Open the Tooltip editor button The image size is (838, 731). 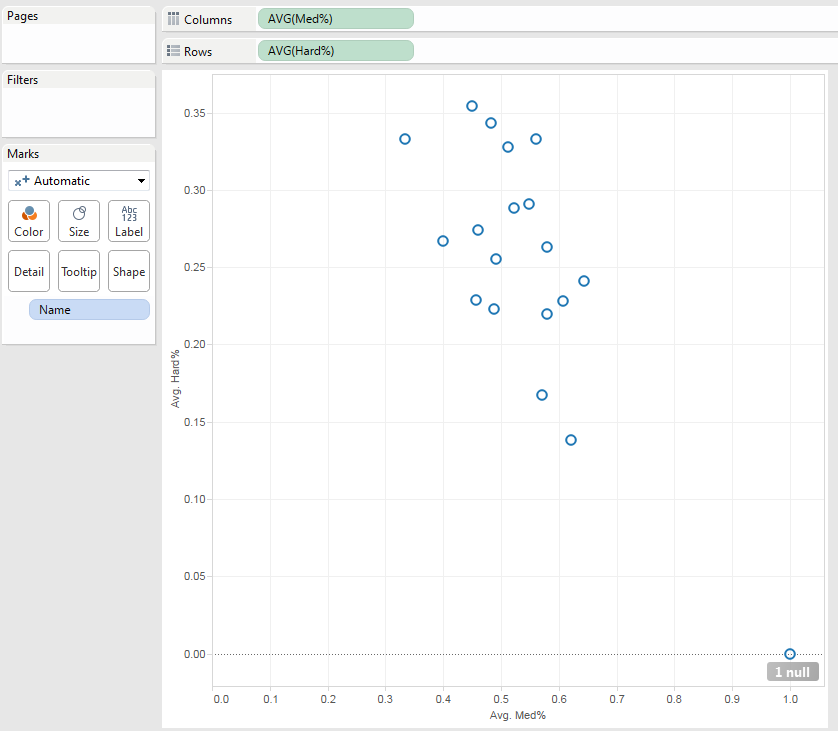tap(78, 271)
